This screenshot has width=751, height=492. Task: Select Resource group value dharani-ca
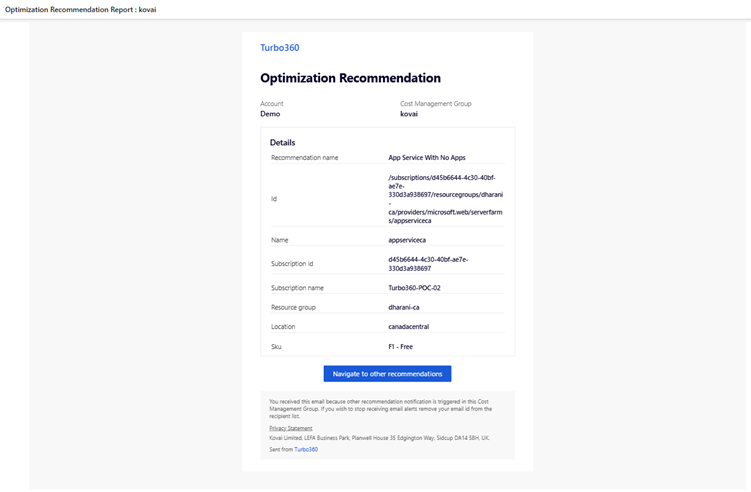(x=403, y=308)
